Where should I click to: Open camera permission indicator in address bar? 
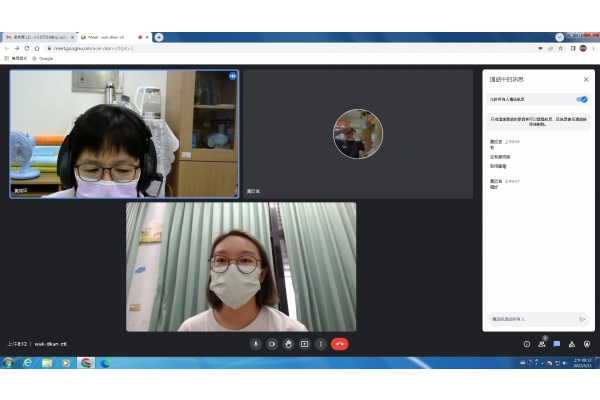(x=540, y=48)
